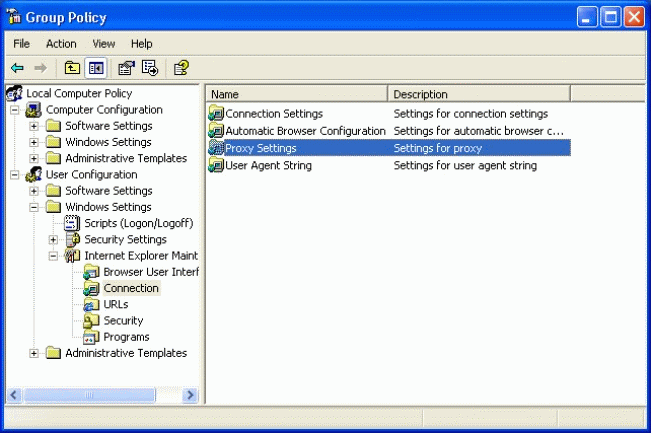
Task: Click the Automatic Browser Configuration item icon
Action: (216, 131)
